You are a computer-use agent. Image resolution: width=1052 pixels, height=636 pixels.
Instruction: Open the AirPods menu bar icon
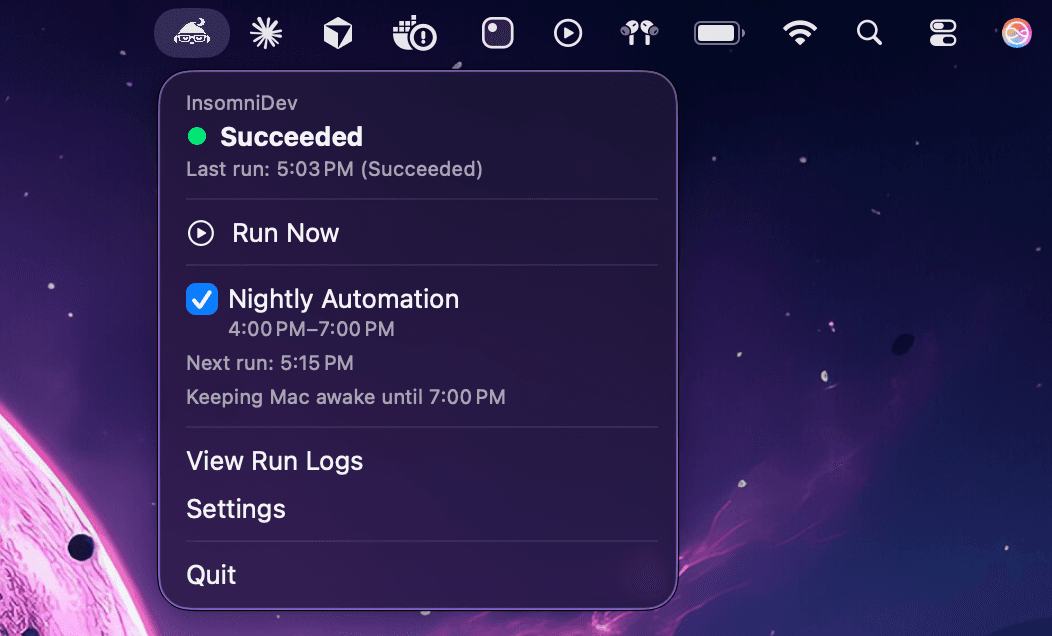tap(638, 32)
